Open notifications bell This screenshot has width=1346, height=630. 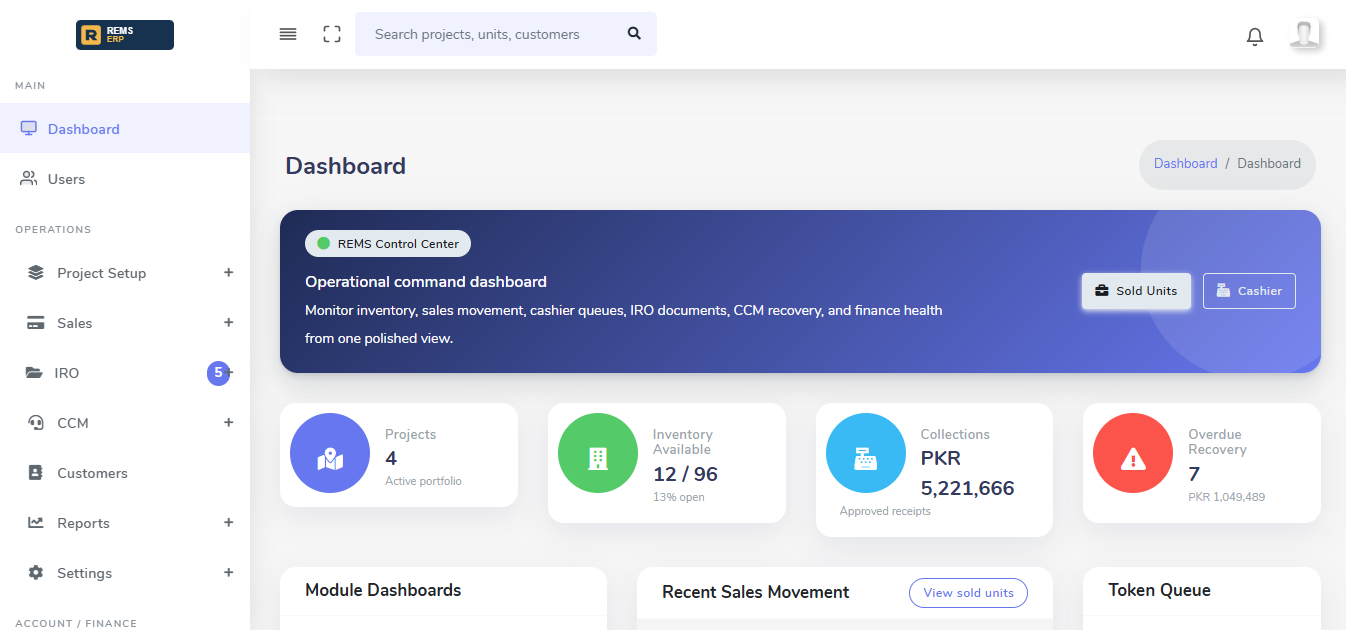(x=1255, y=36)
